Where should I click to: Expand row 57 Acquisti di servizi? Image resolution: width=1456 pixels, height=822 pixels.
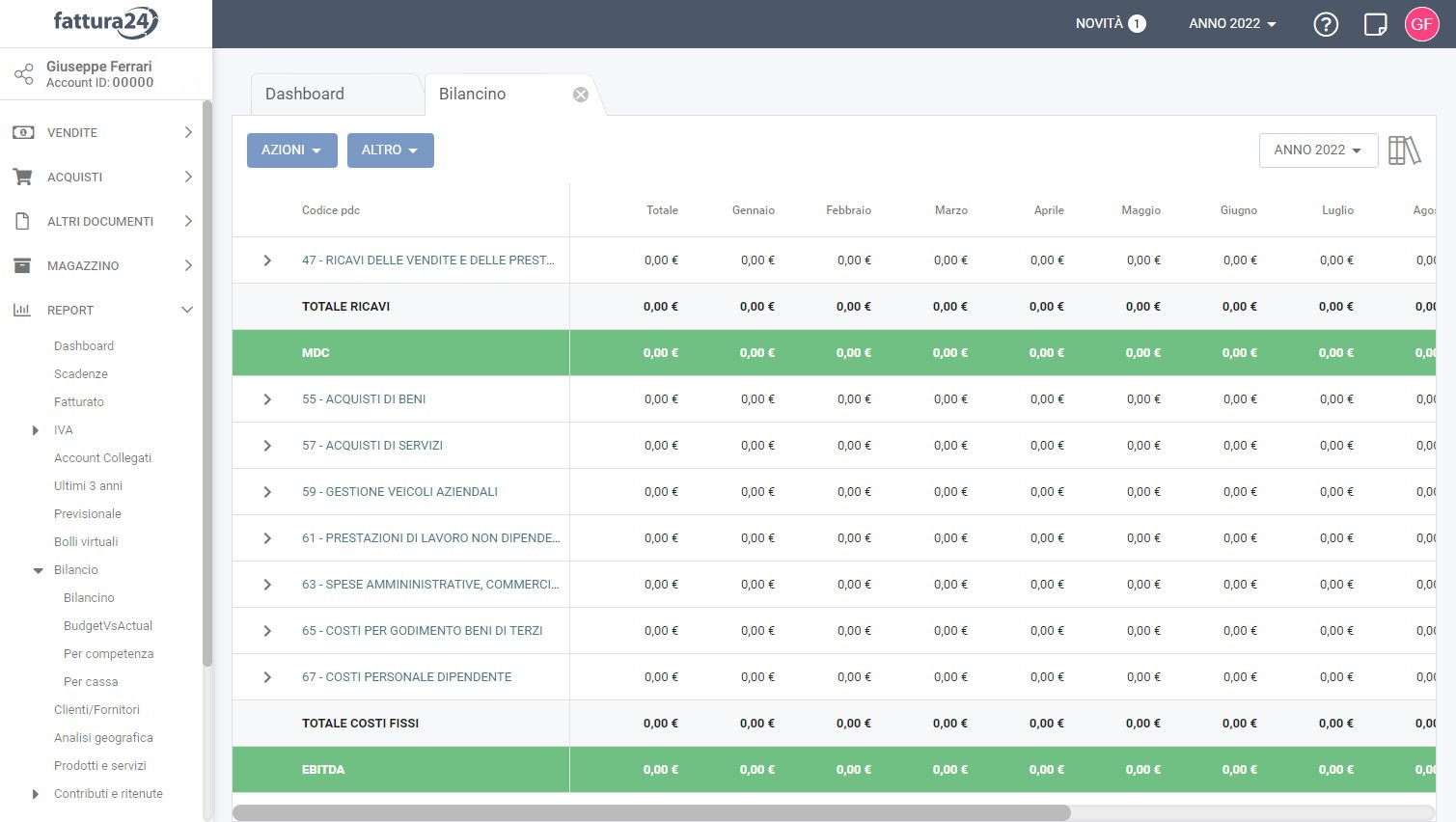tap(267, 446)
